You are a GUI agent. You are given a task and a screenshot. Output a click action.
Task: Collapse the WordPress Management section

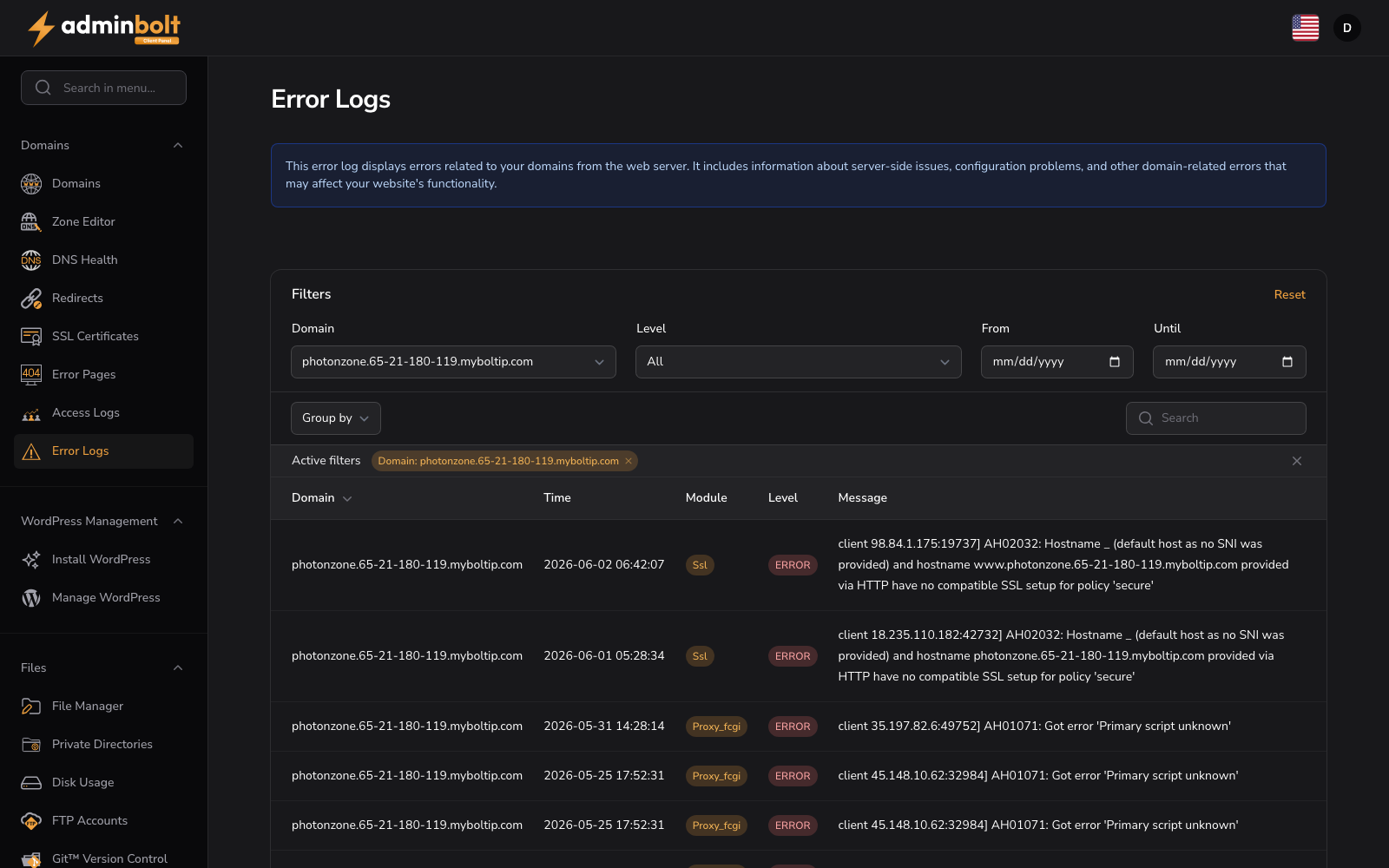(x=178, y=521)
